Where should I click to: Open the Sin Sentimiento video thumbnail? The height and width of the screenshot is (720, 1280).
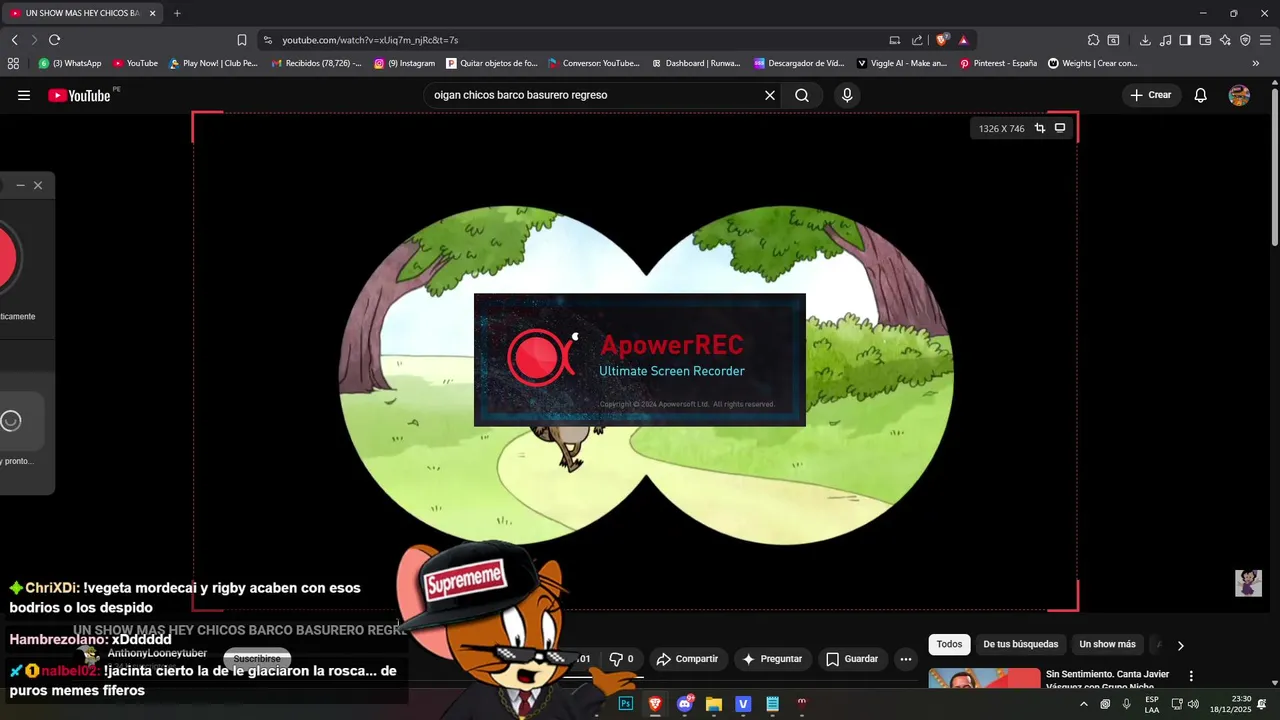pos(984,678)
